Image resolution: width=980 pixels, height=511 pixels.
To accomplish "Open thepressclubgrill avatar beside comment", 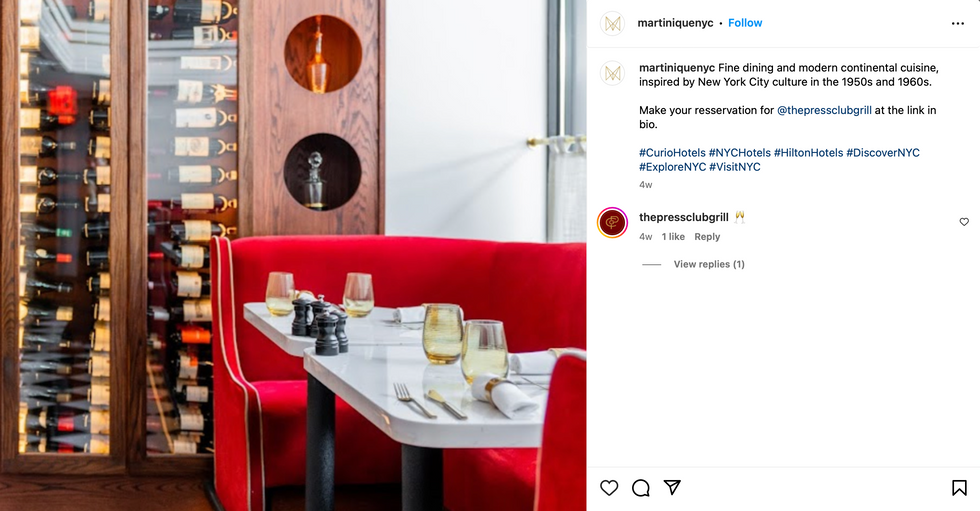I will (612, 222).
